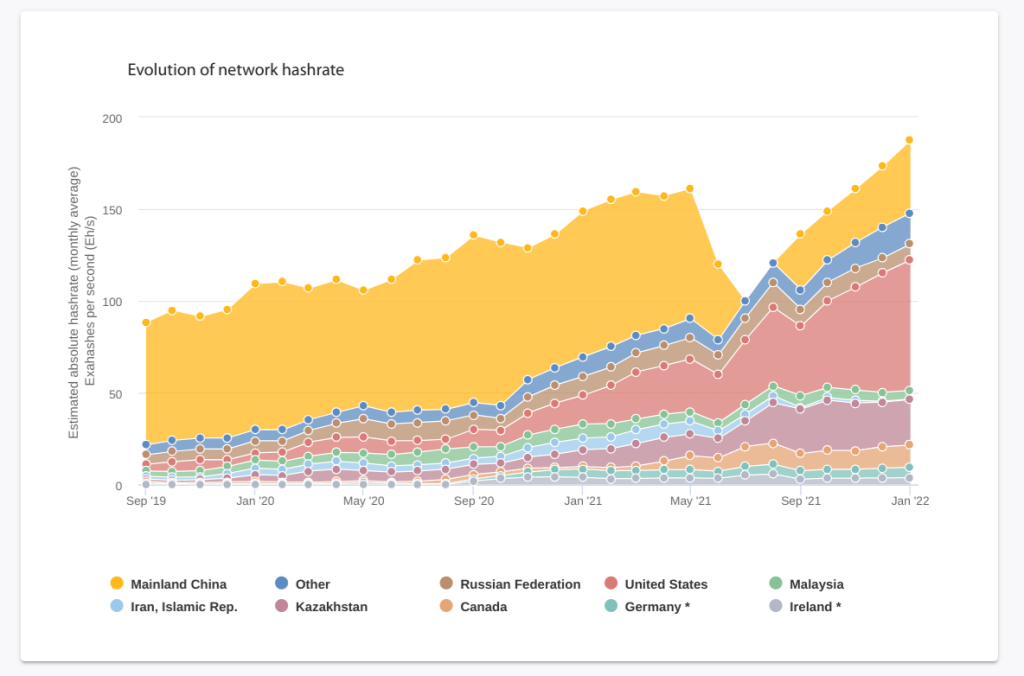The image size is (1024, 676).
Task: Click Mainland China peak point at May '21
Action: tap(690, 189)
